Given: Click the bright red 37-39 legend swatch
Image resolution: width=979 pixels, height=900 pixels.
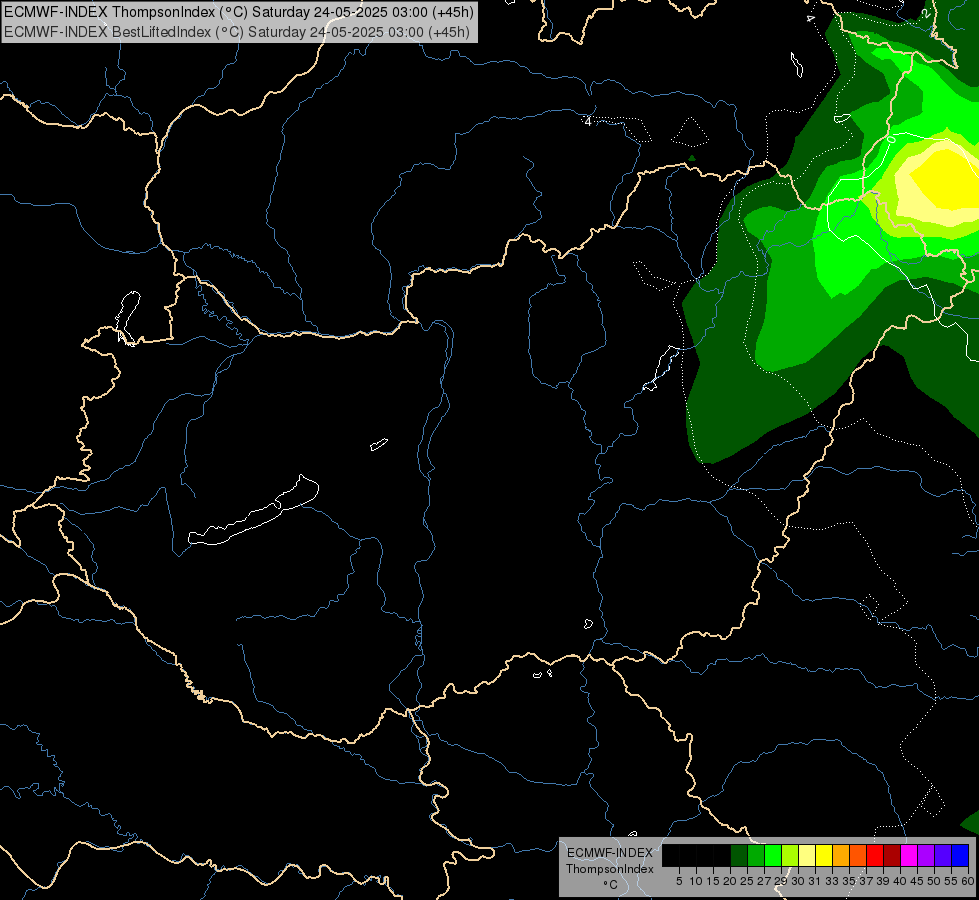Looking at the screenshot, I should point(875,855).
